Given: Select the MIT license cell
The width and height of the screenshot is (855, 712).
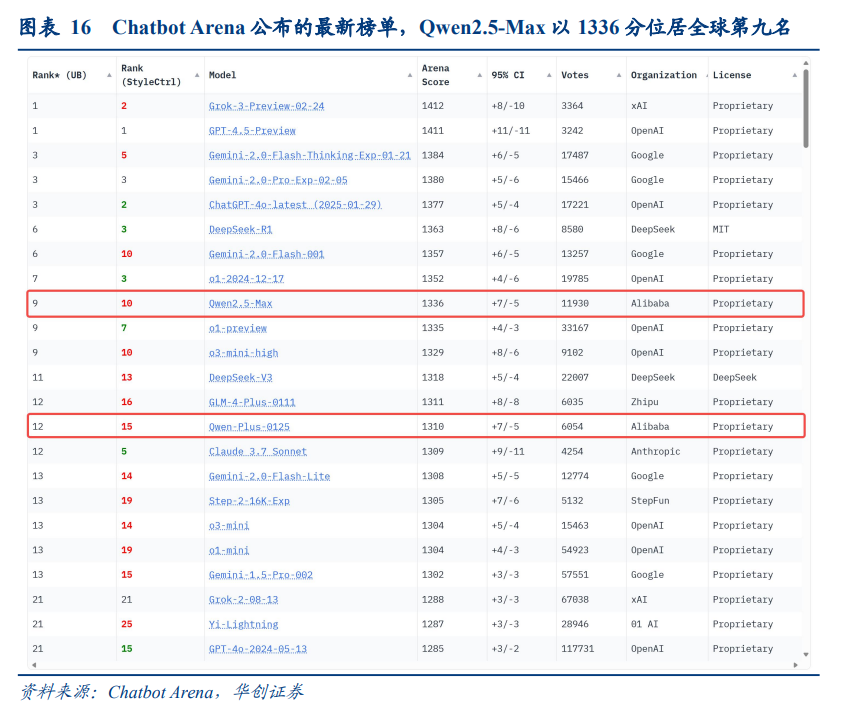Looking at the screenshot, I should tap(720, 230).
